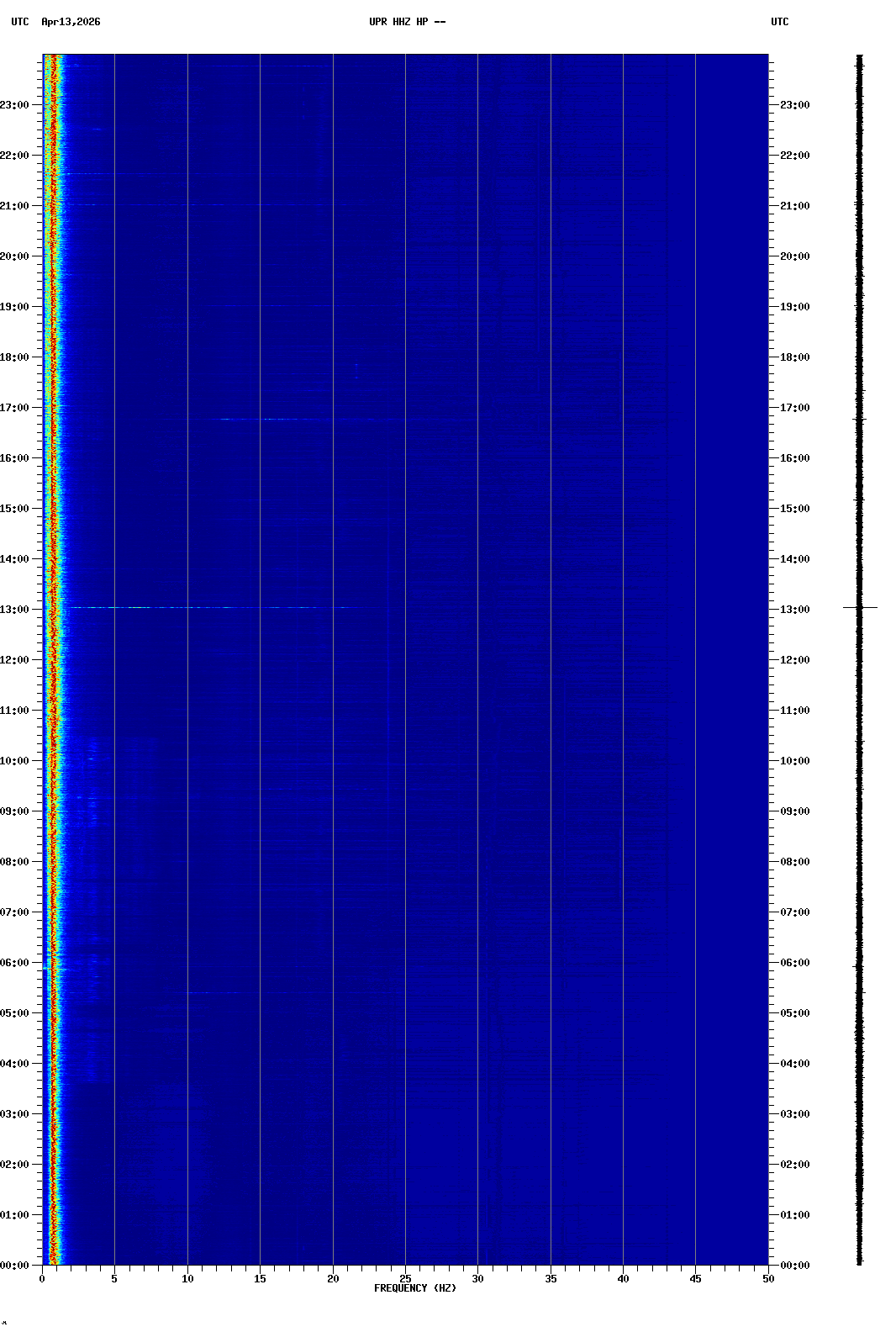896x1332 pixels.
Task: Select the UTC label in top-left corner
Action: [20, 22]
